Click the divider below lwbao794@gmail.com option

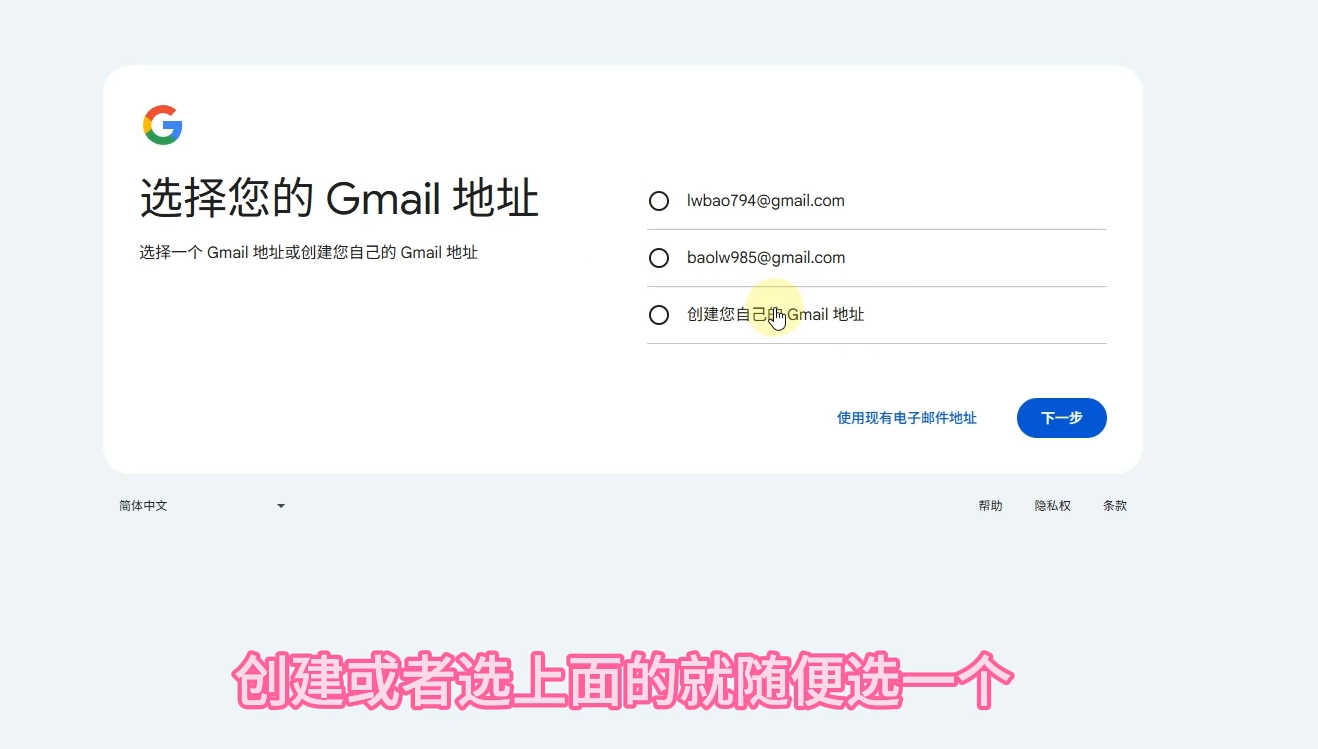tap(877, 230)
